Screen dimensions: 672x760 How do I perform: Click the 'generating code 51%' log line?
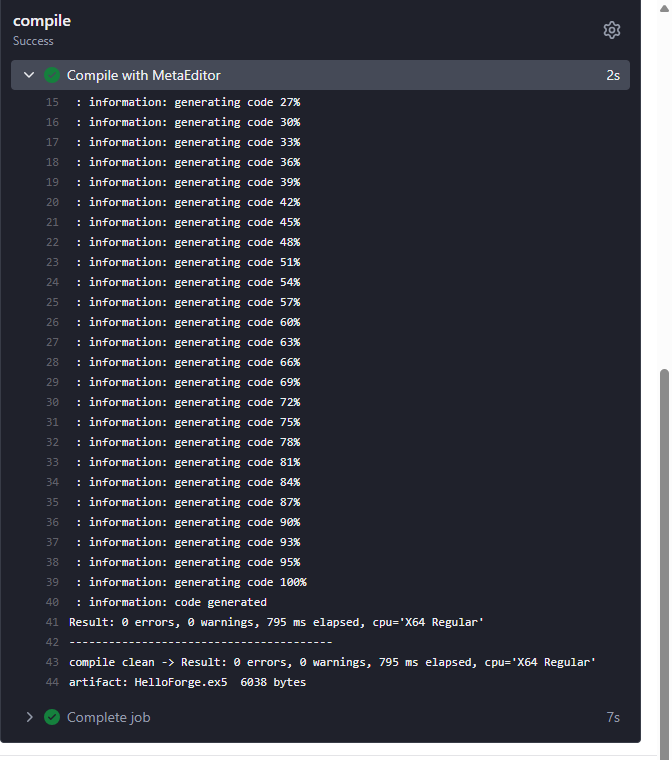coord(188,262)
